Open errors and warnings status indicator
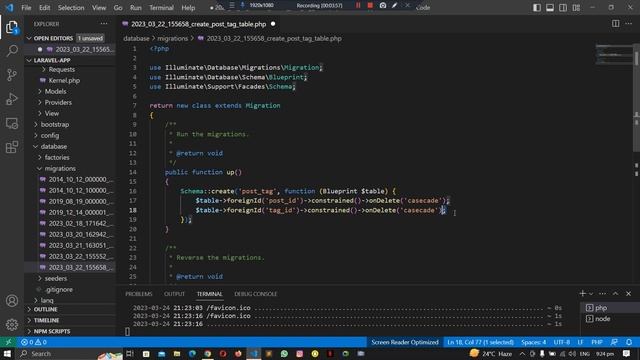 coord(34,342)
